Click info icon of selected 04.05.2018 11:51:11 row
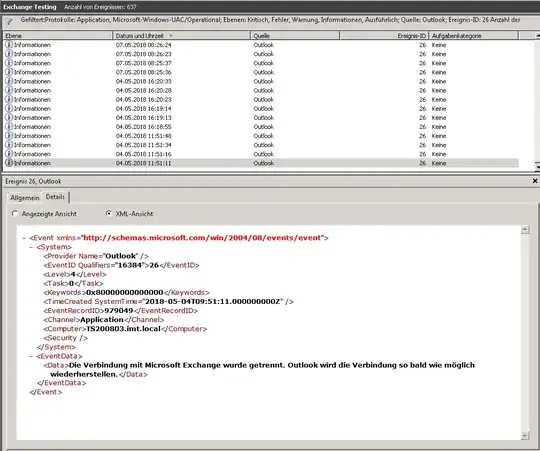This screenshot has height=451, width=540. click(9, 163)
